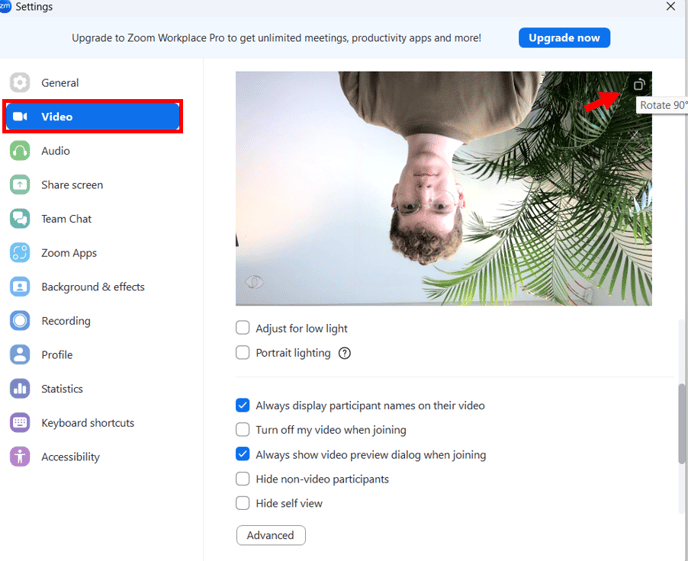
Task: Open the Background & effects section
Action: pos(92,287)
